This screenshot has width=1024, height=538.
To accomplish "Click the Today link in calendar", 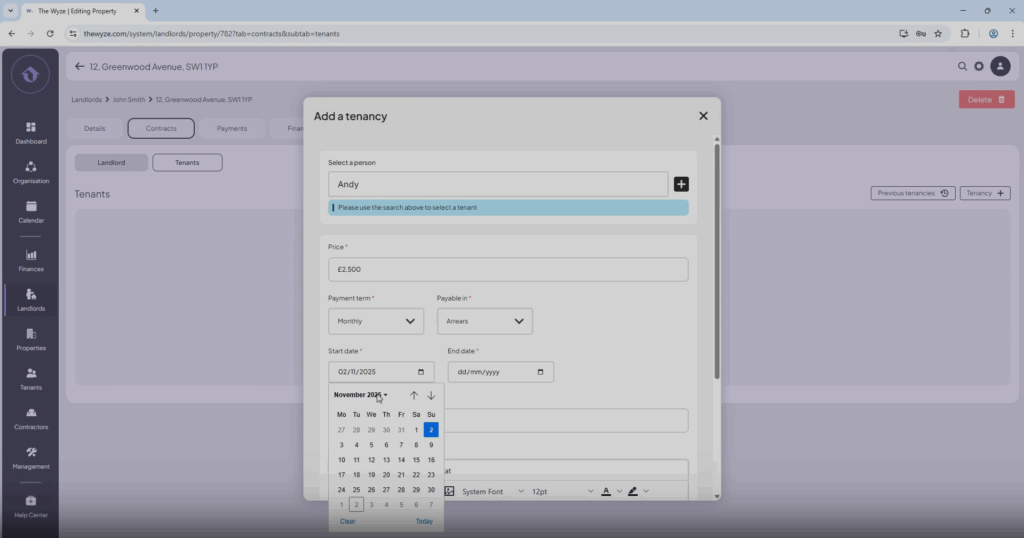I will (x=424, y=521).
